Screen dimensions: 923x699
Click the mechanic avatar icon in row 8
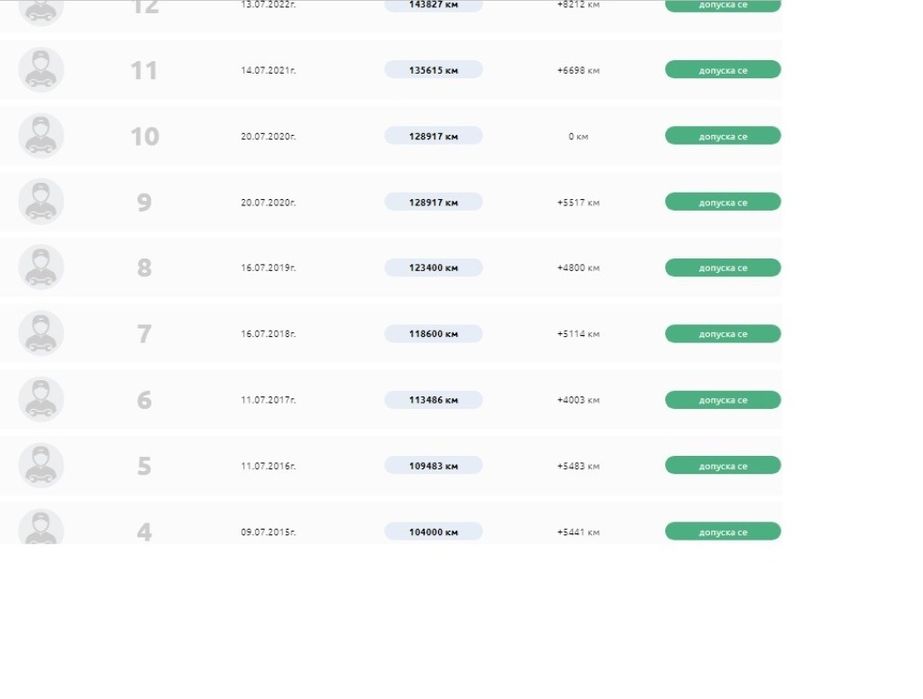41,268
